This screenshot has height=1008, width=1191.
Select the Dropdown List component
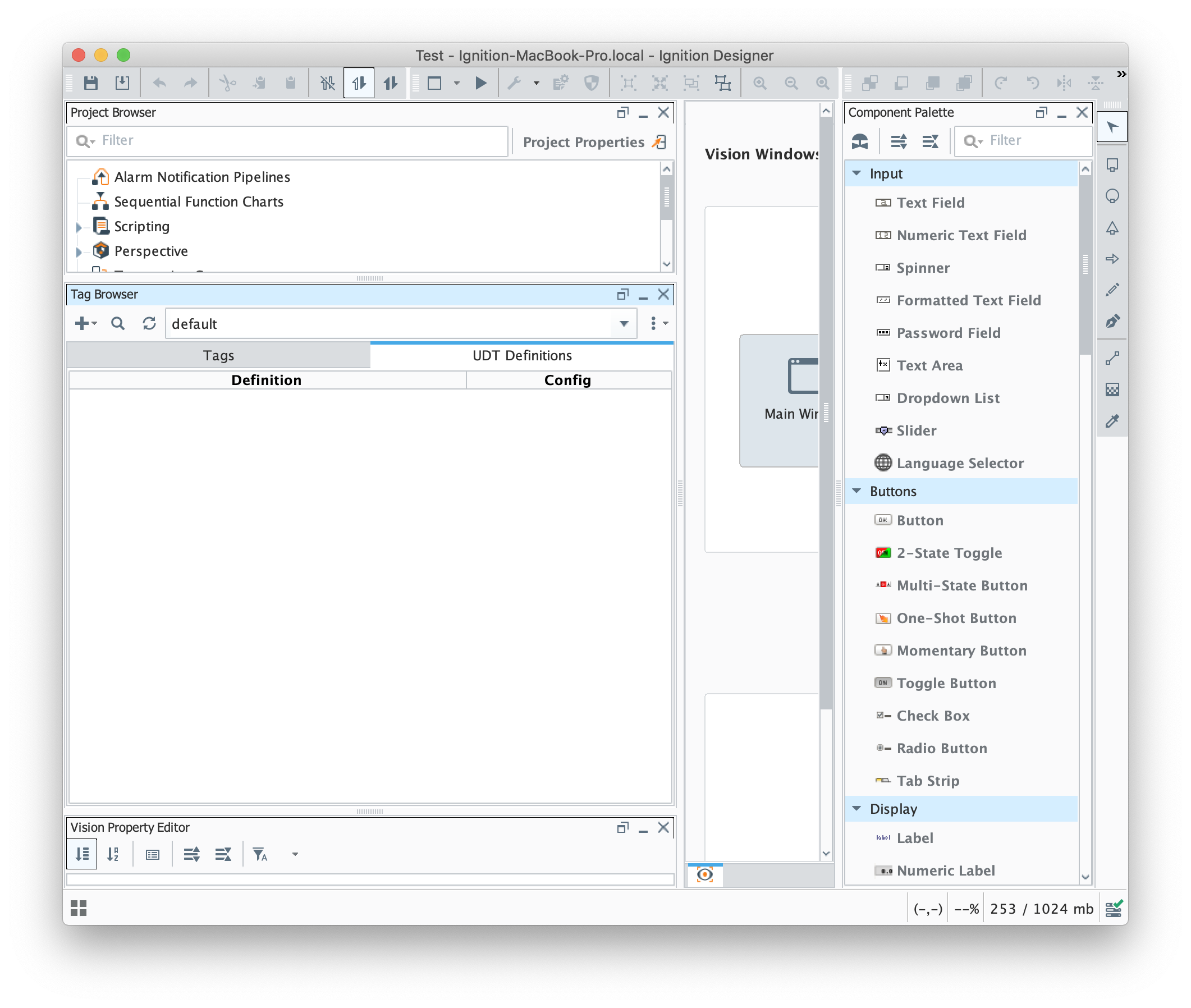937,398
